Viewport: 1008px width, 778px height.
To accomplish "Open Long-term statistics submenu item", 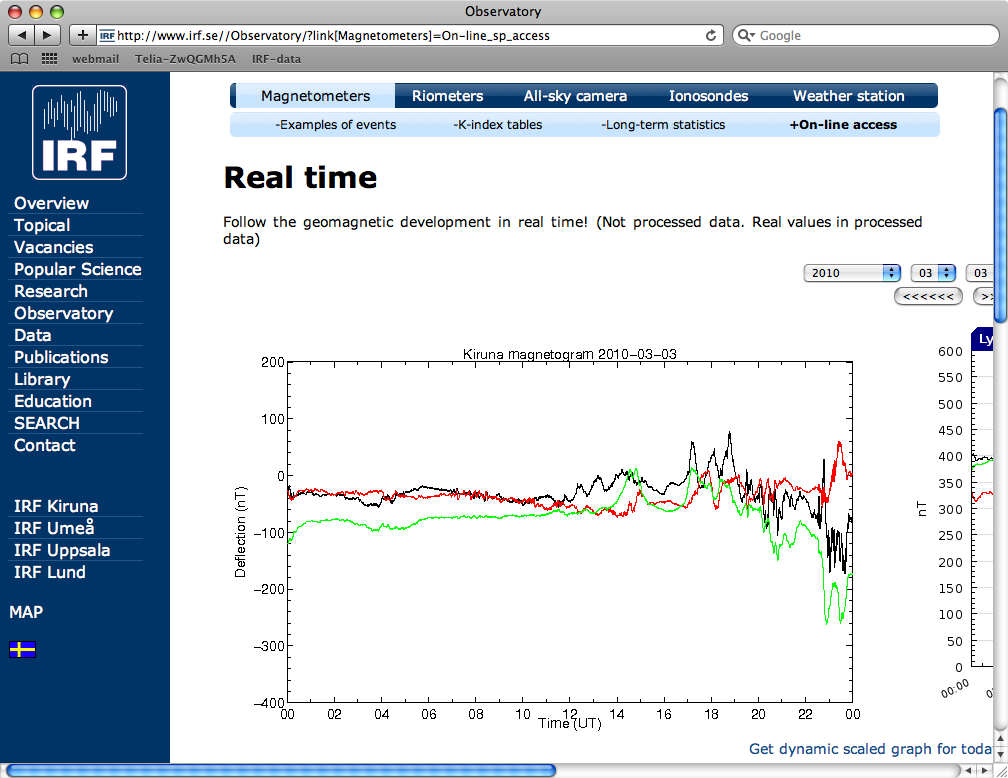I will click(x=663, y=125).
